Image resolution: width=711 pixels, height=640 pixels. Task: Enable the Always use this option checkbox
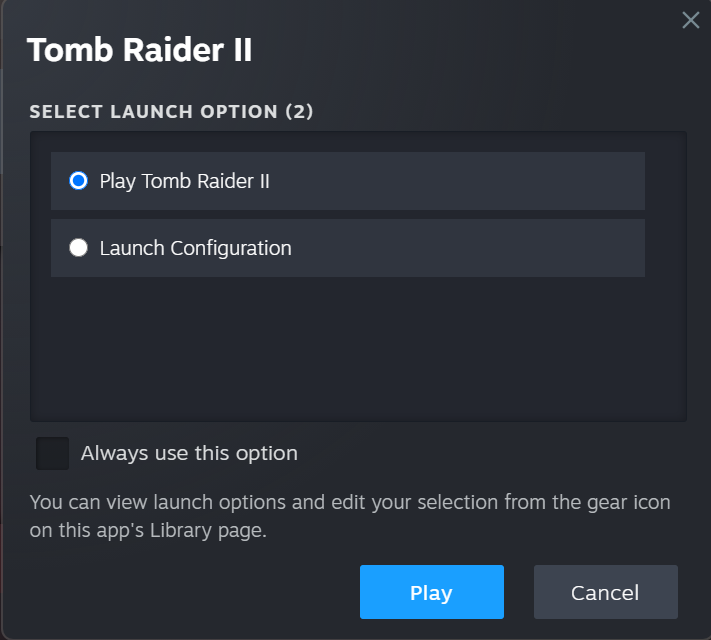pos(52,453)
